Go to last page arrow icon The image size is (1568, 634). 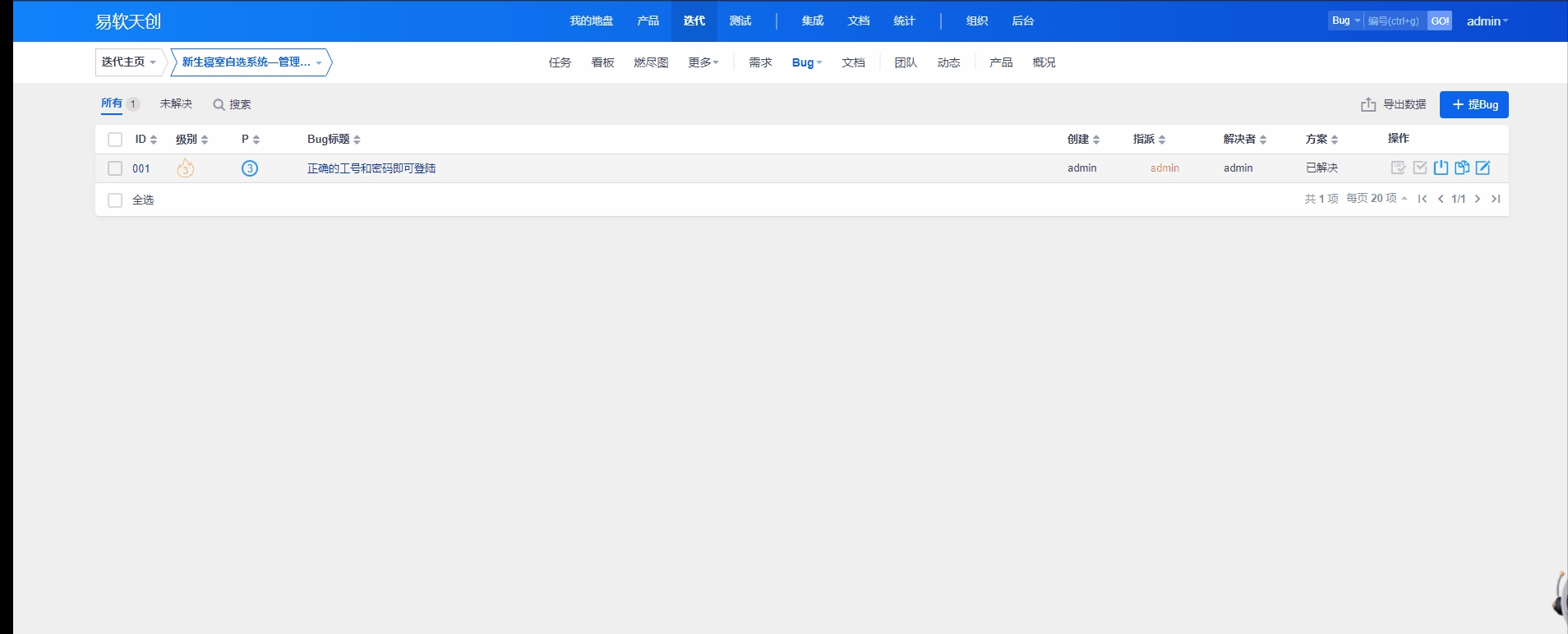pyautogui.click(x=1496, y=199)
